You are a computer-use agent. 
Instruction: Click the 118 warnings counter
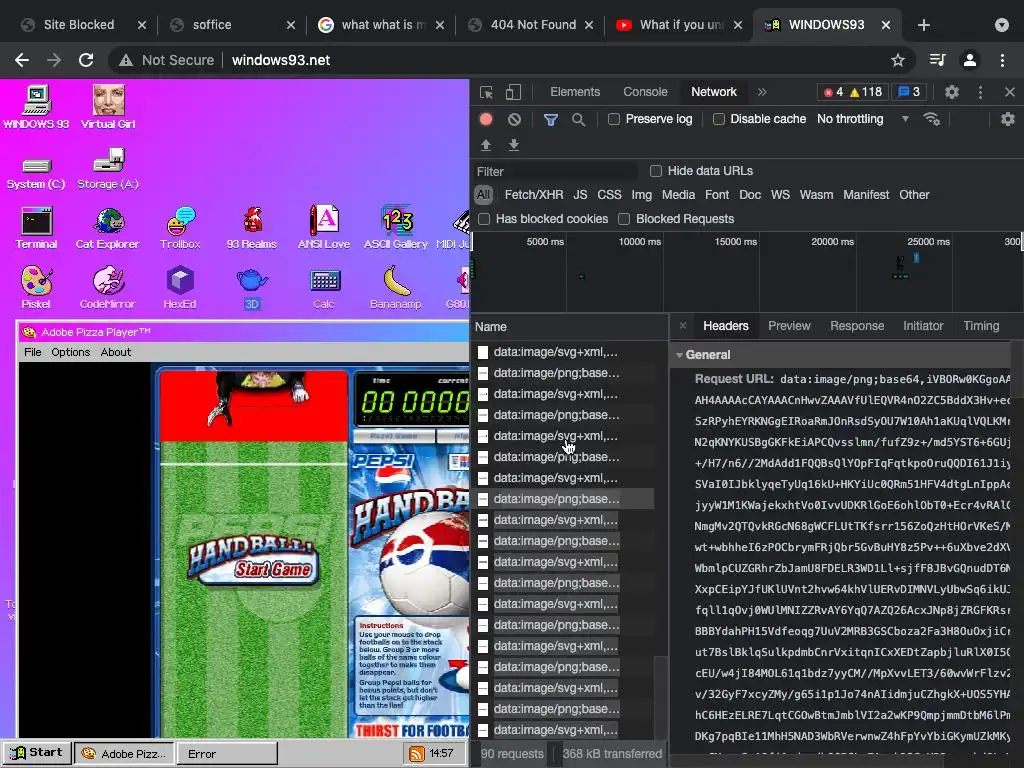click(x=866, y=92)
